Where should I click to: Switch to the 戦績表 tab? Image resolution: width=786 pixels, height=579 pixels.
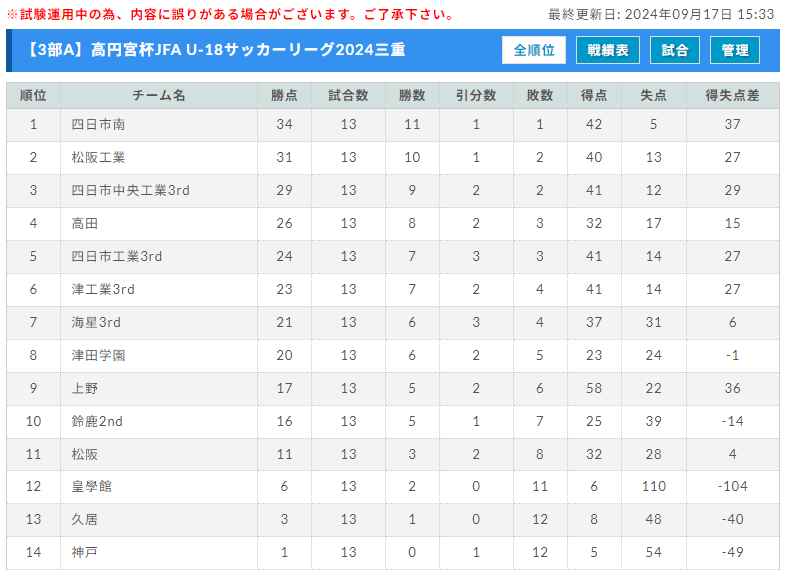608,50
